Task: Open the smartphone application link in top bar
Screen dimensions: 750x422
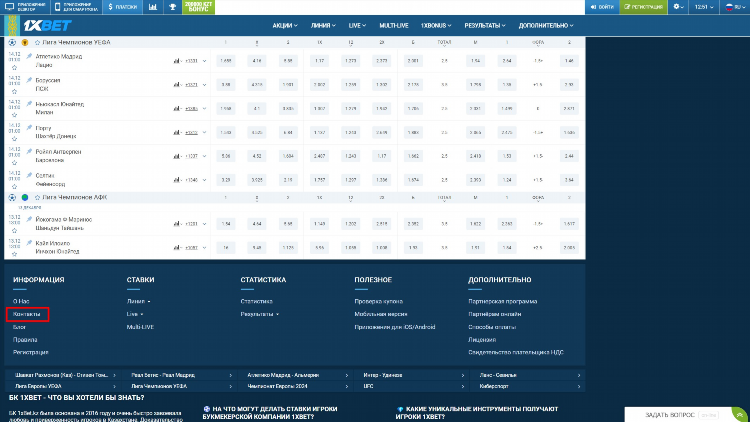Action: (76, 7)
